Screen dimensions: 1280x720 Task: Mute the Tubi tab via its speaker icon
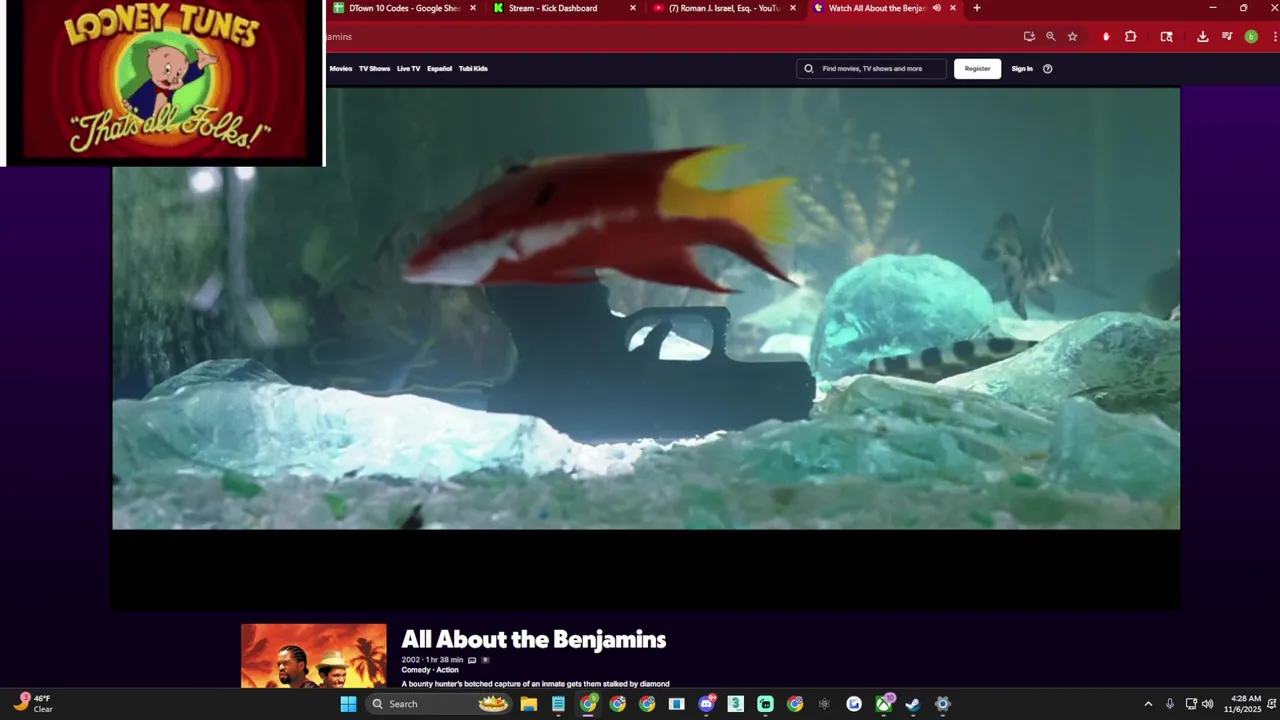click(x=937, y=8)
